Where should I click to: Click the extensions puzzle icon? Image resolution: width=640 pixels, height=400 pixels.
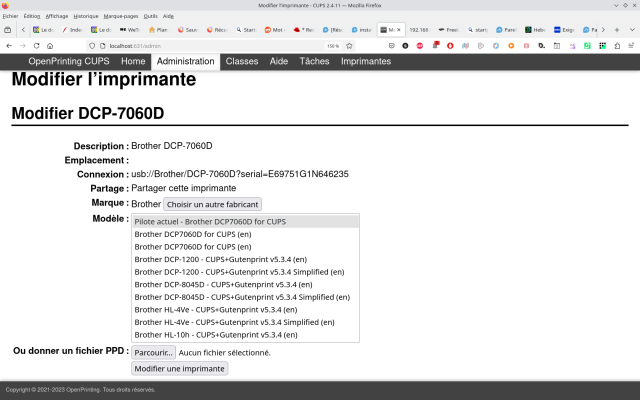(617, 46)
